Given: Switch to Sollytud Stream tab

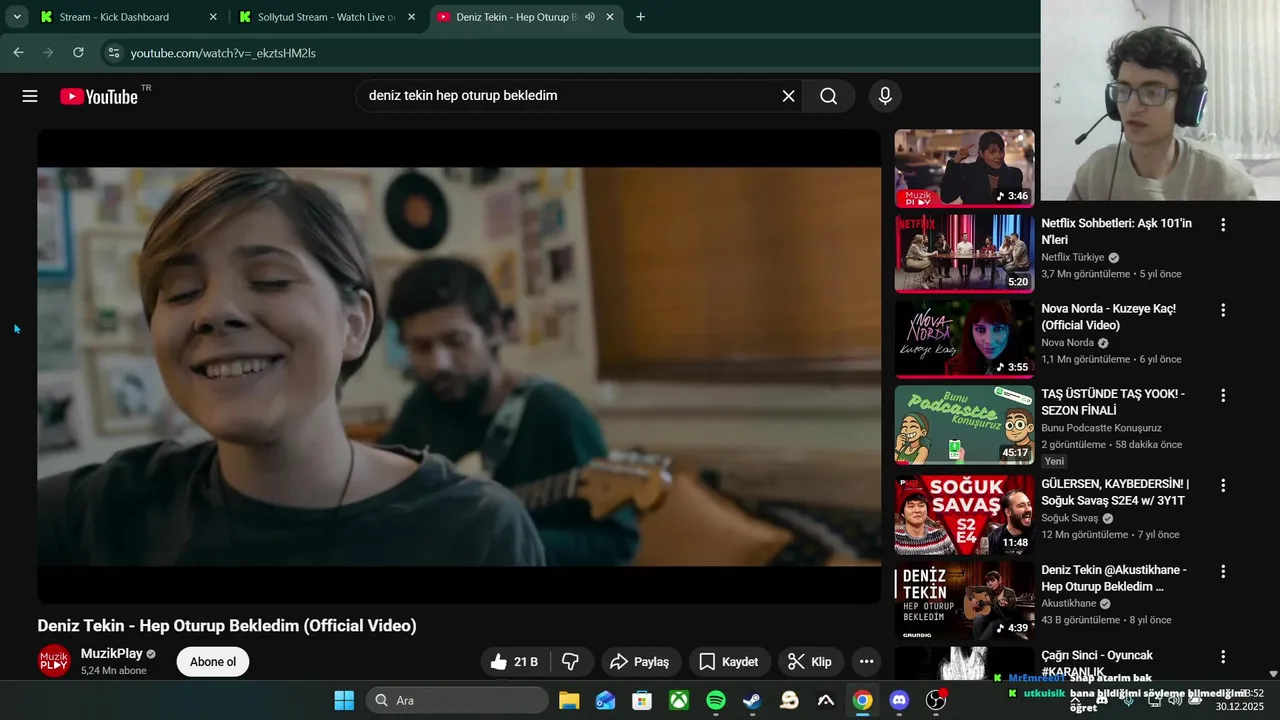Looking at the screenshot, I should tap(326, 17).
